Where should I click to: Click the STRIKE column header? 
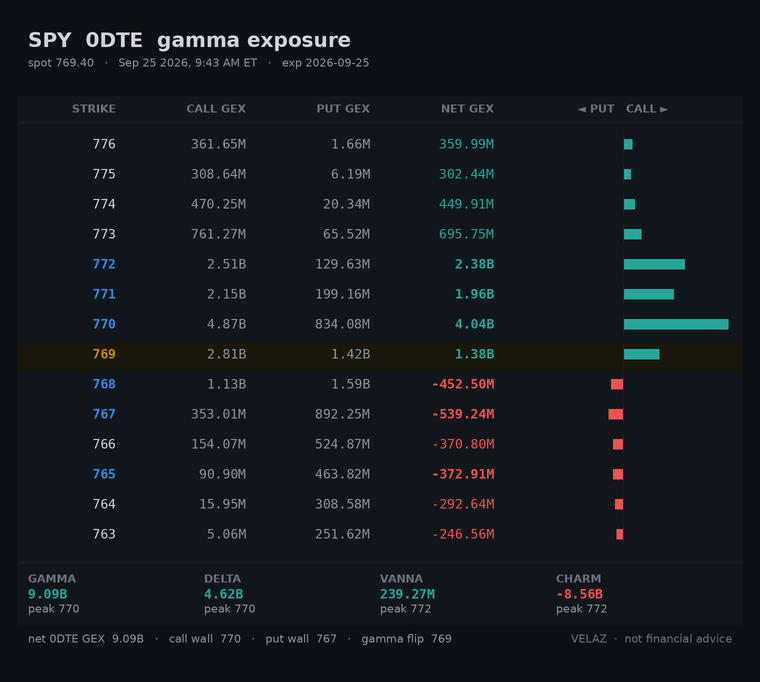94,109
